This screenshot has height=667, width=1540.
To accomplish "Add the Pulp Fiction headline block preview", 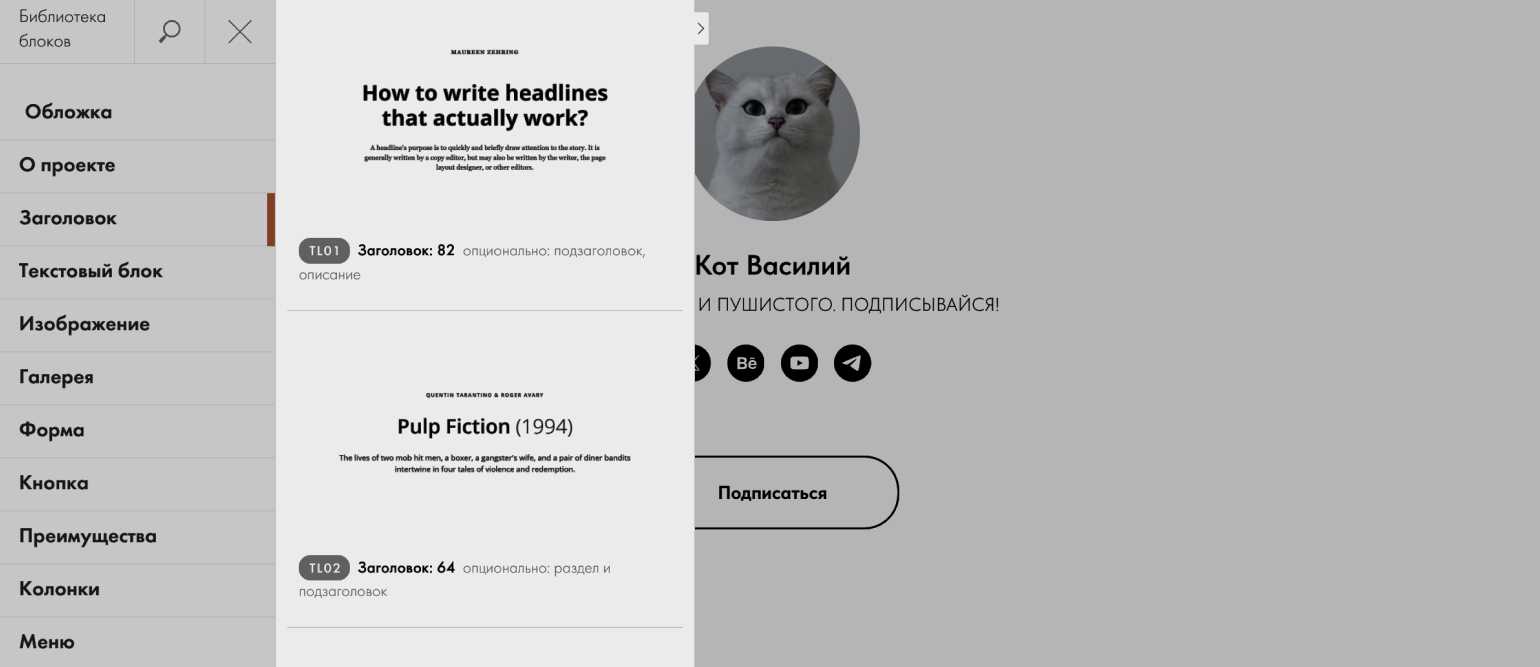I will (x=485, y=430).
